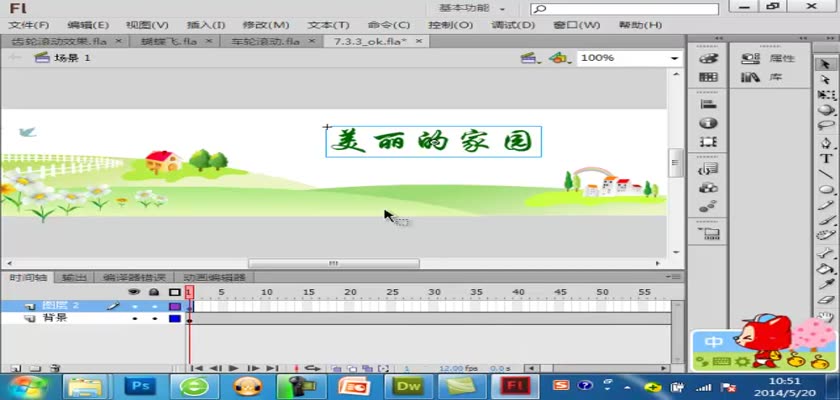Choose the Pen tool
Viewport: 840px width, 400px height.
[x=826, y=141]
